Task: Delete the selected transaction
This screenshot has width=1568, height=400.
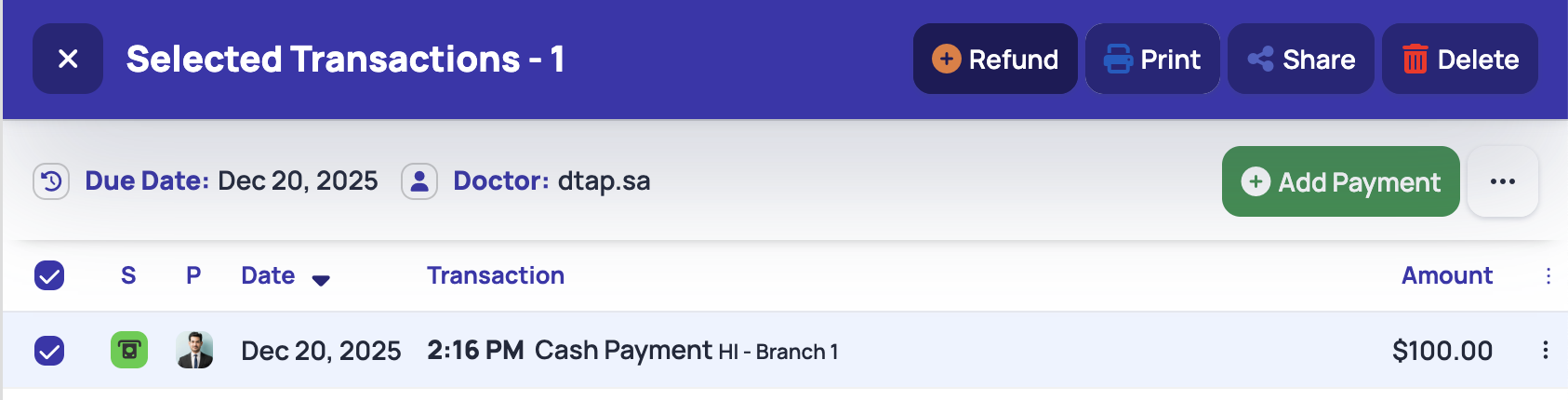Action: (1459, 59)
